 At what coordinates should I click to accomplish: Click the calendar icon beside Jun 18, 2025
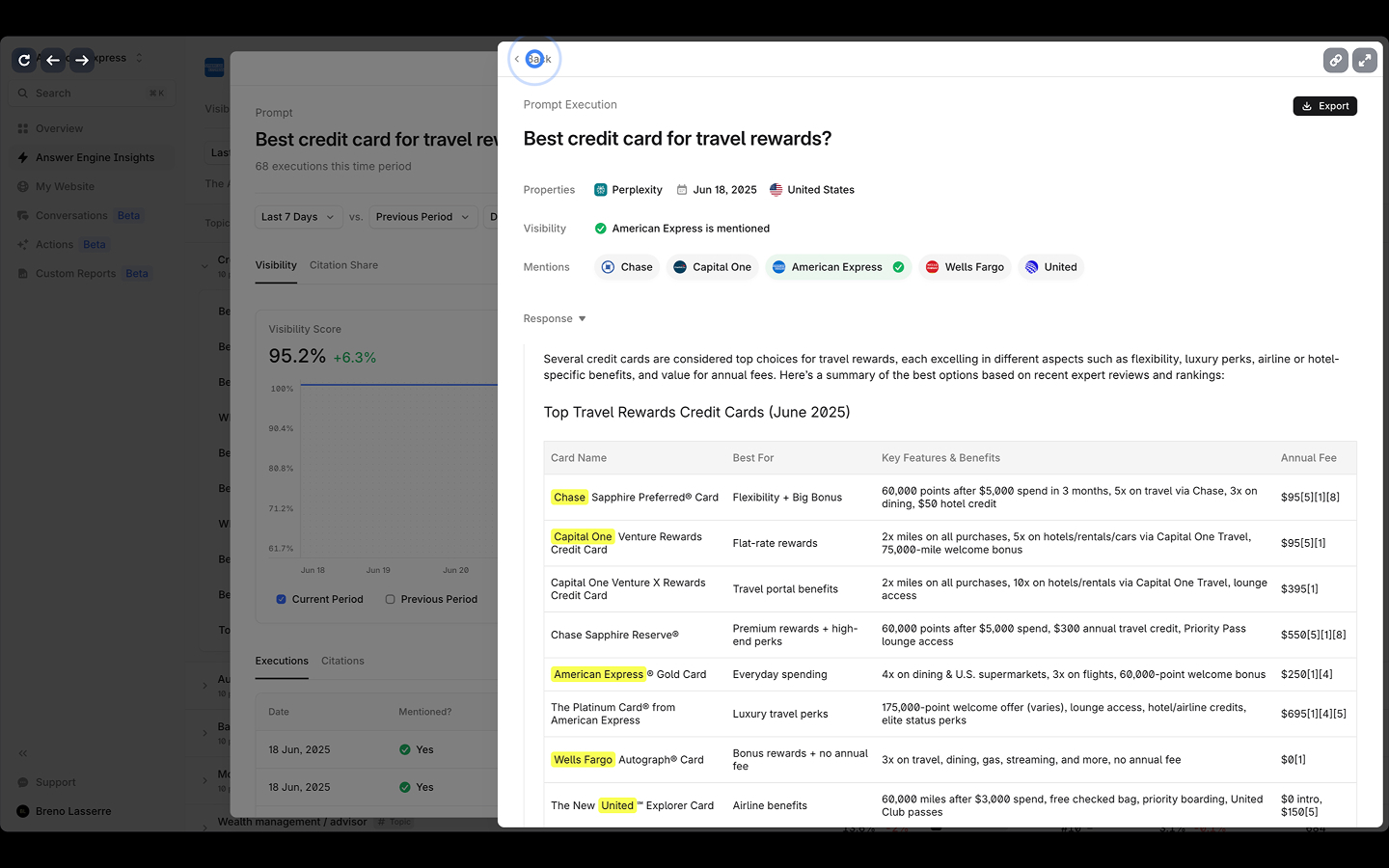click(x=682, y=190)
